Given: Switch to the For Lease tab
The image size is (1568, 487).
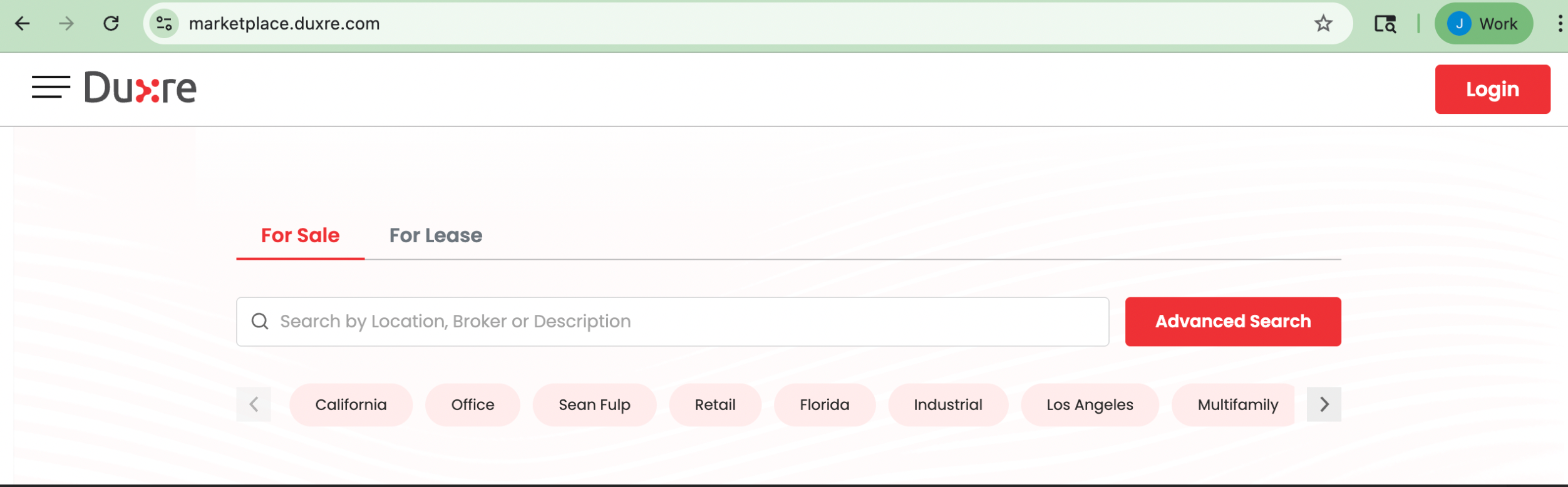Looking at the screenshot, I should coord(436,235).
